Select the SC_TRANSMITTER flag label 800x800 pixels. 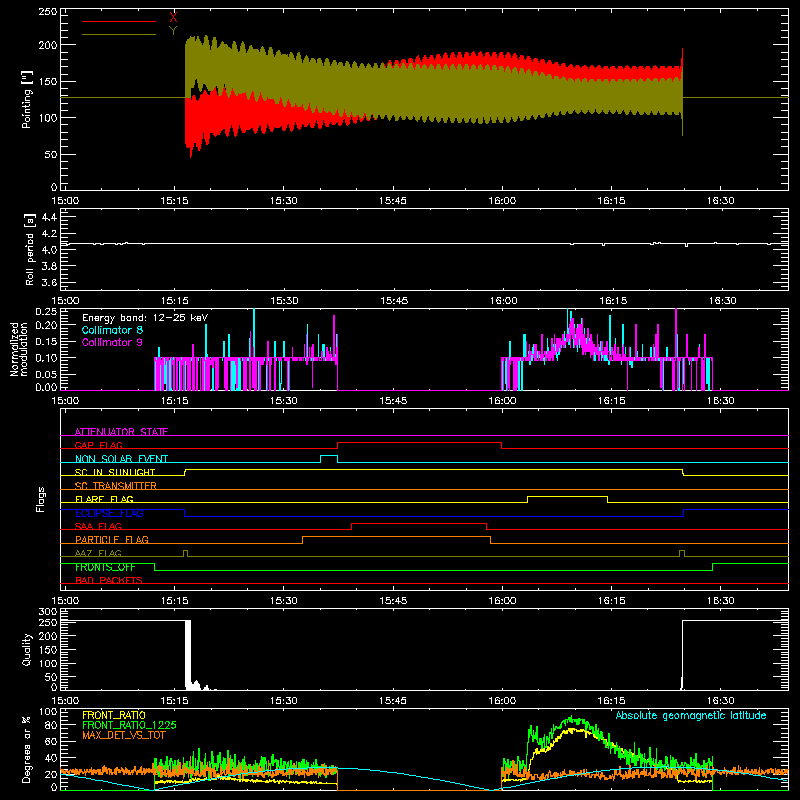(x=116, y=485)
